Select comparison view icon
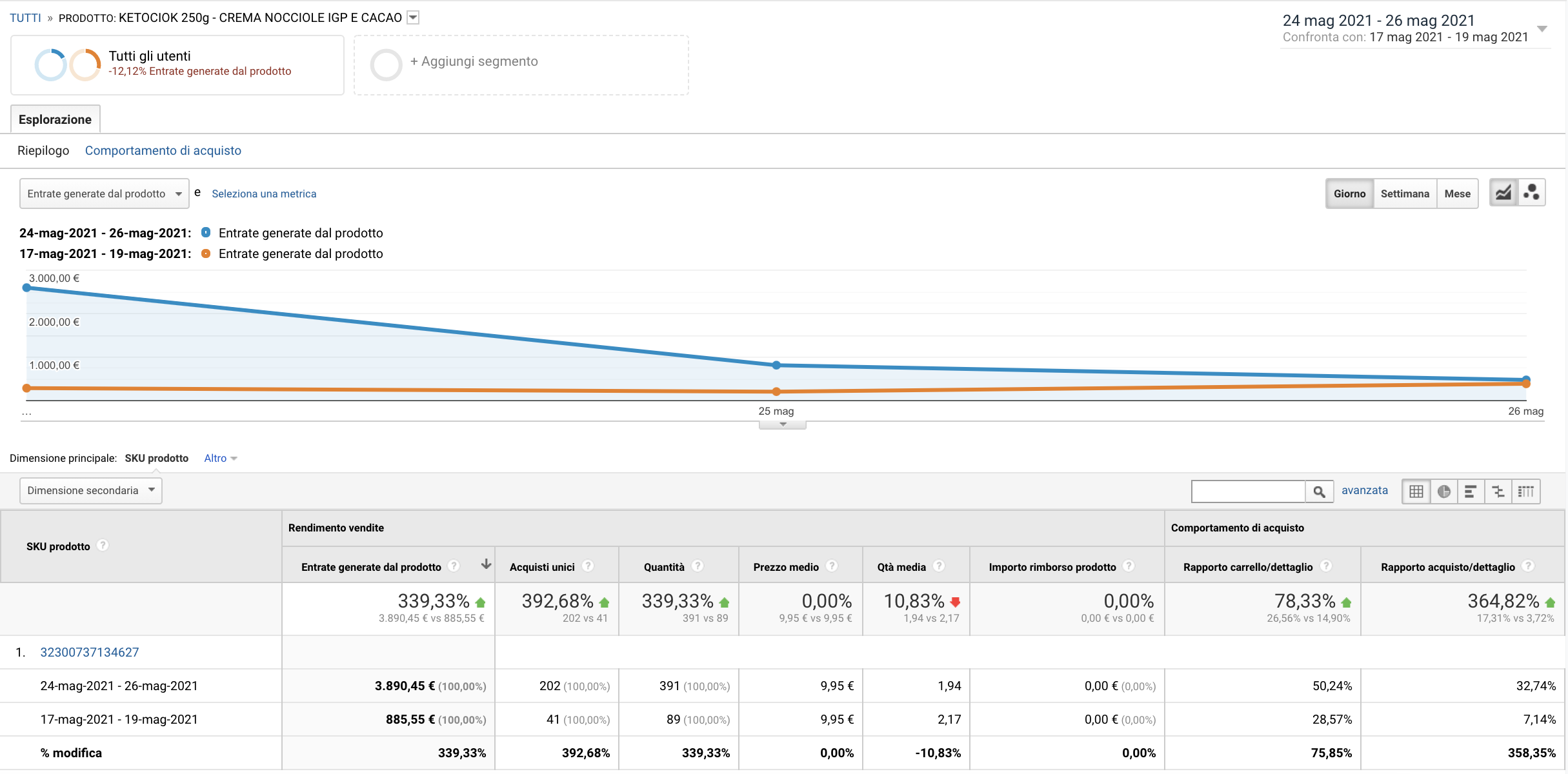Viewport: 1568px width, 774px height. tap(1498, 491)
